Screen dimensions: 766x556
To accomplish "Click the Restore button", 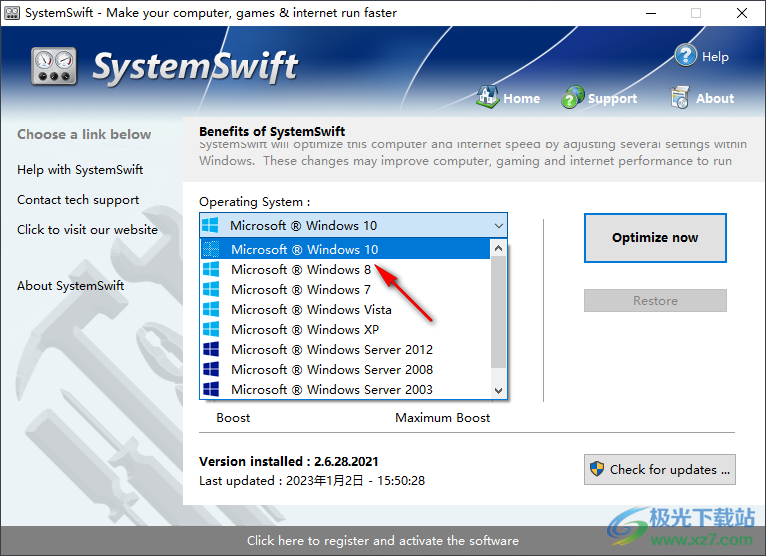I will [655, 300].
